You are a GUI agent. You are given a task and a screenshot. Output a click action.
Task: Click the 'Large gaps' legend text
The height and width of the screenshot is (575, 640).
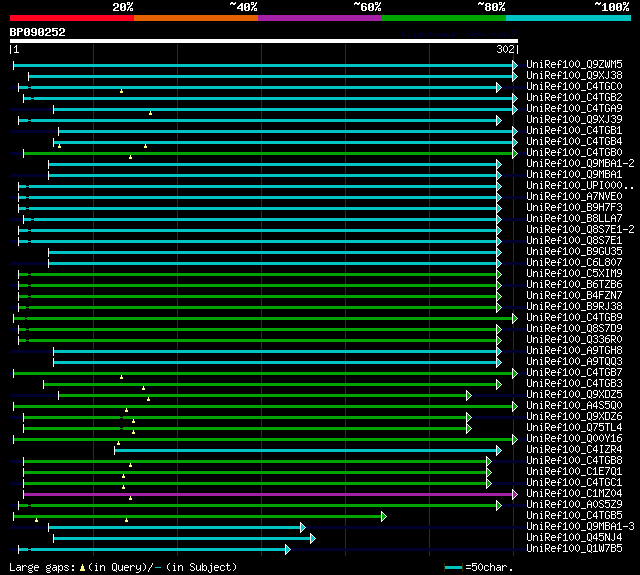(x=42, y=567)
